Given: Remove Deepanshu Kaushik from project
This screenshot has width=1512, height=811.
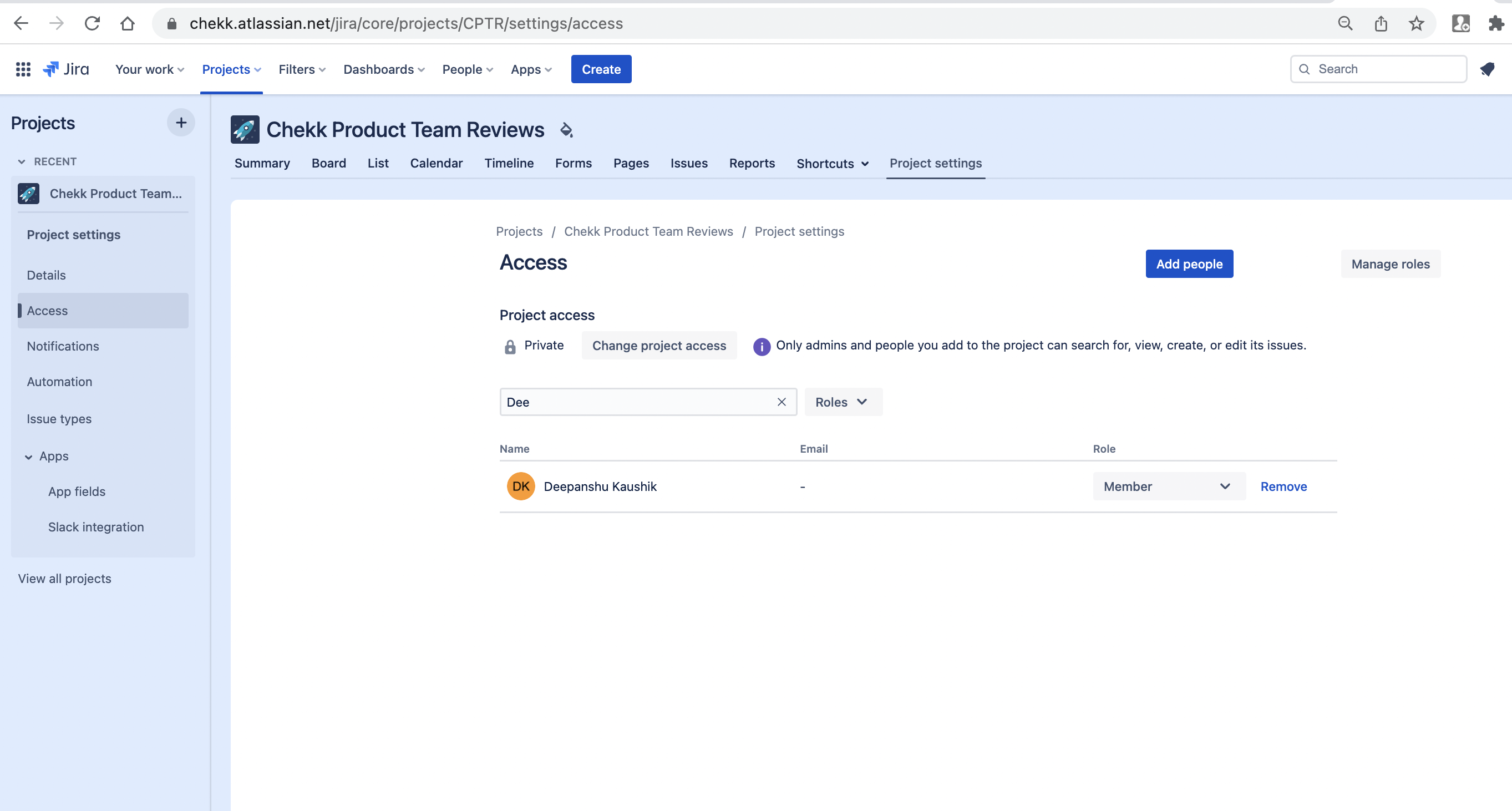Looking at the screenshot, I should point(1283,486).
